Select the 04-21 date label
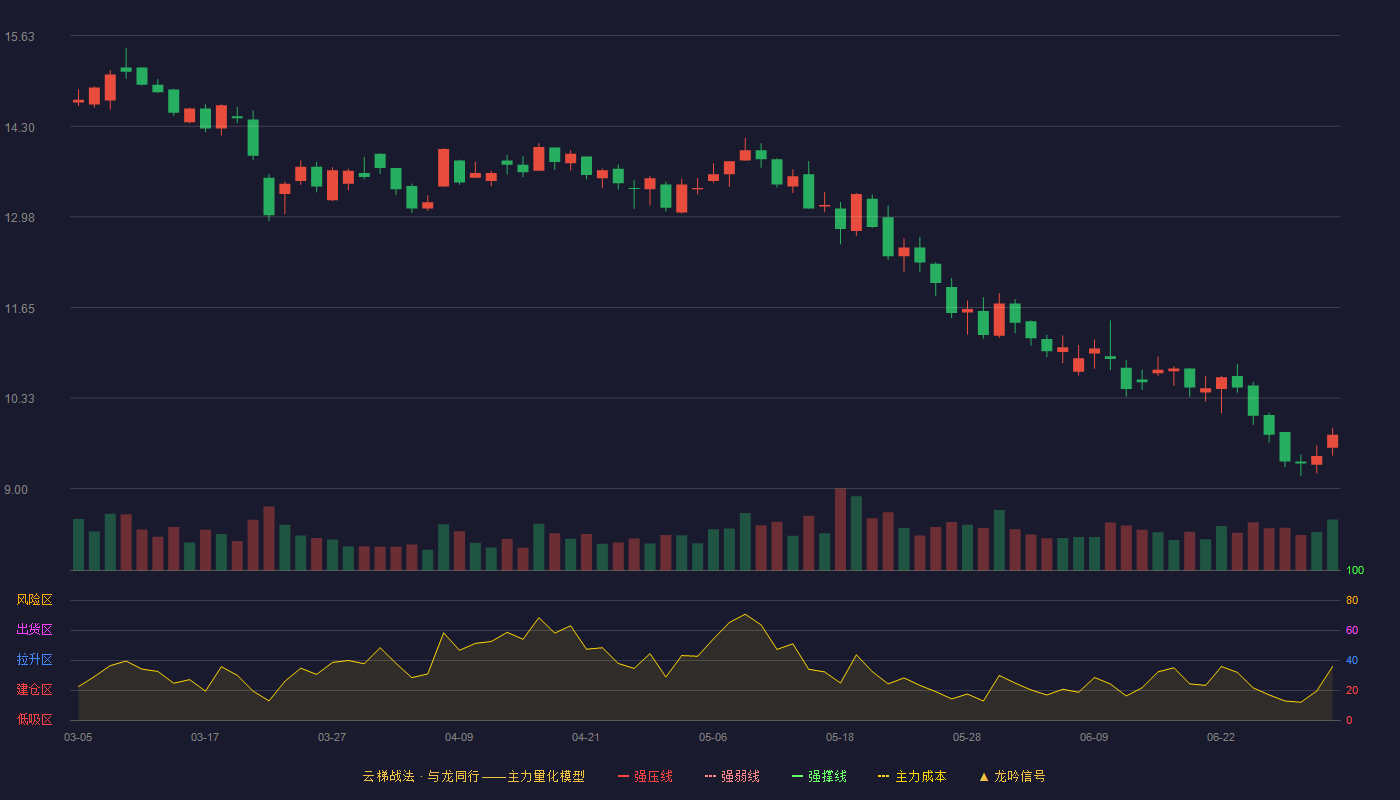Screen dimensions: 1400x800 tap(586, 737)
